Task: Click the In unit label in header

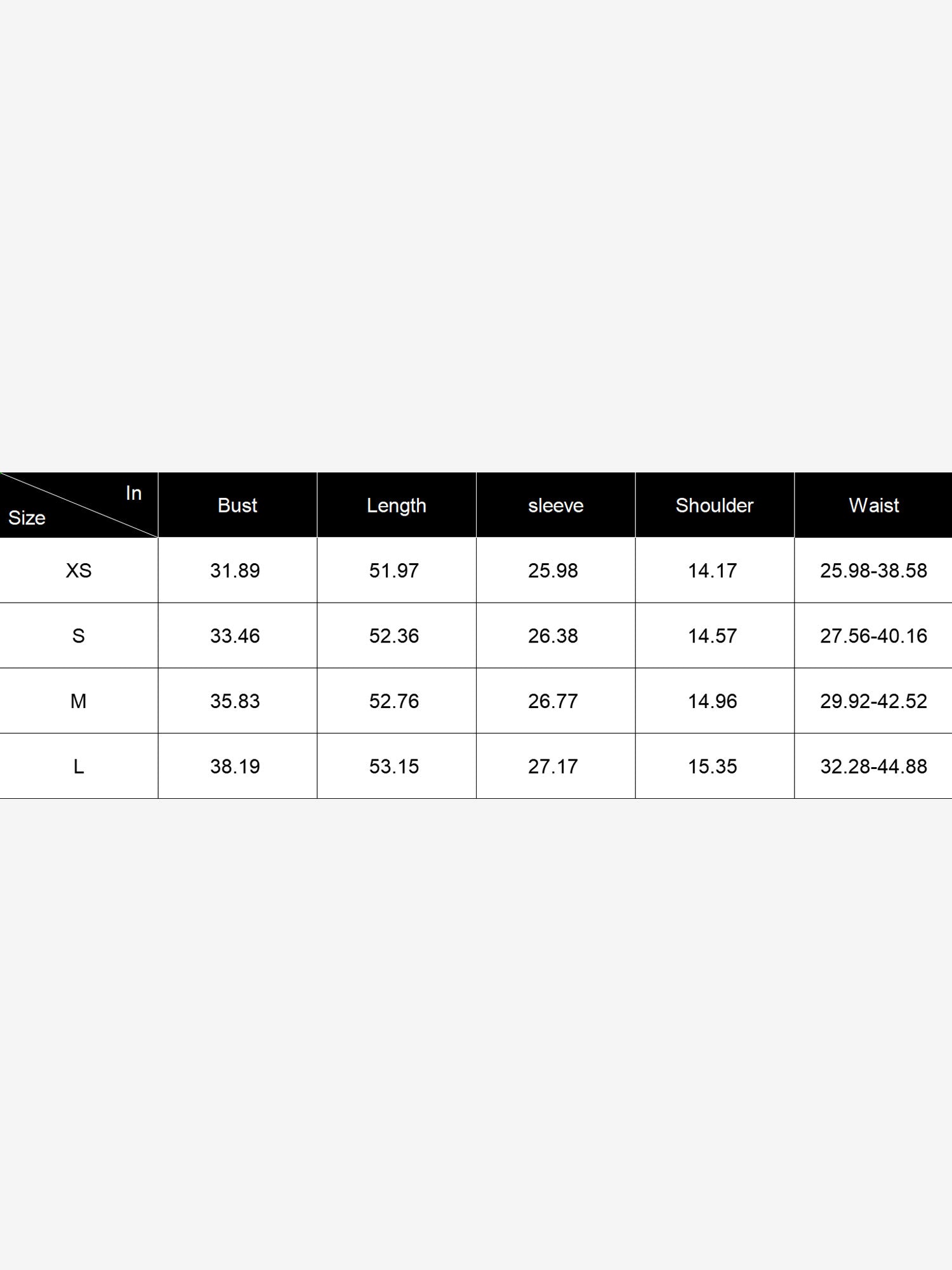Action: click(133, 493)
